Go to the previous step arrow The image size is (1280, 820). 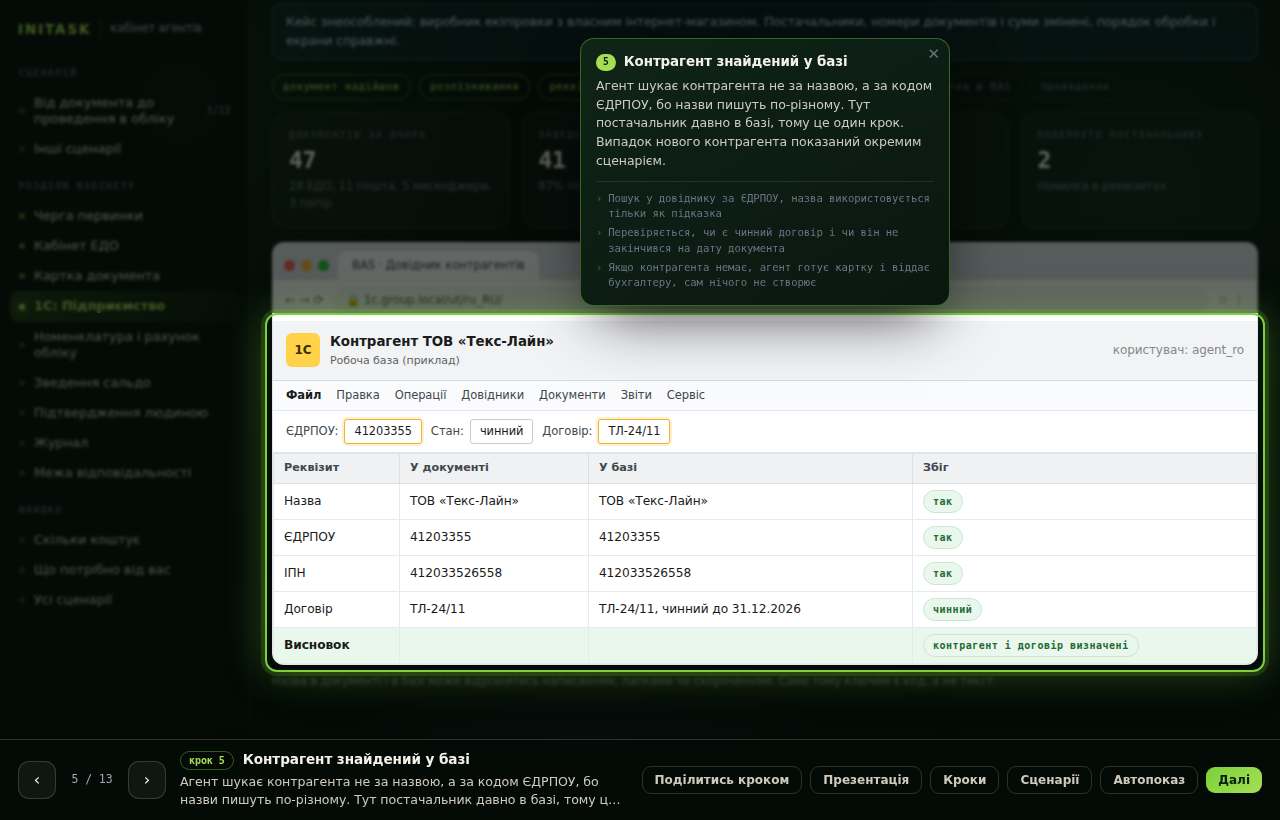coord(37,780)
